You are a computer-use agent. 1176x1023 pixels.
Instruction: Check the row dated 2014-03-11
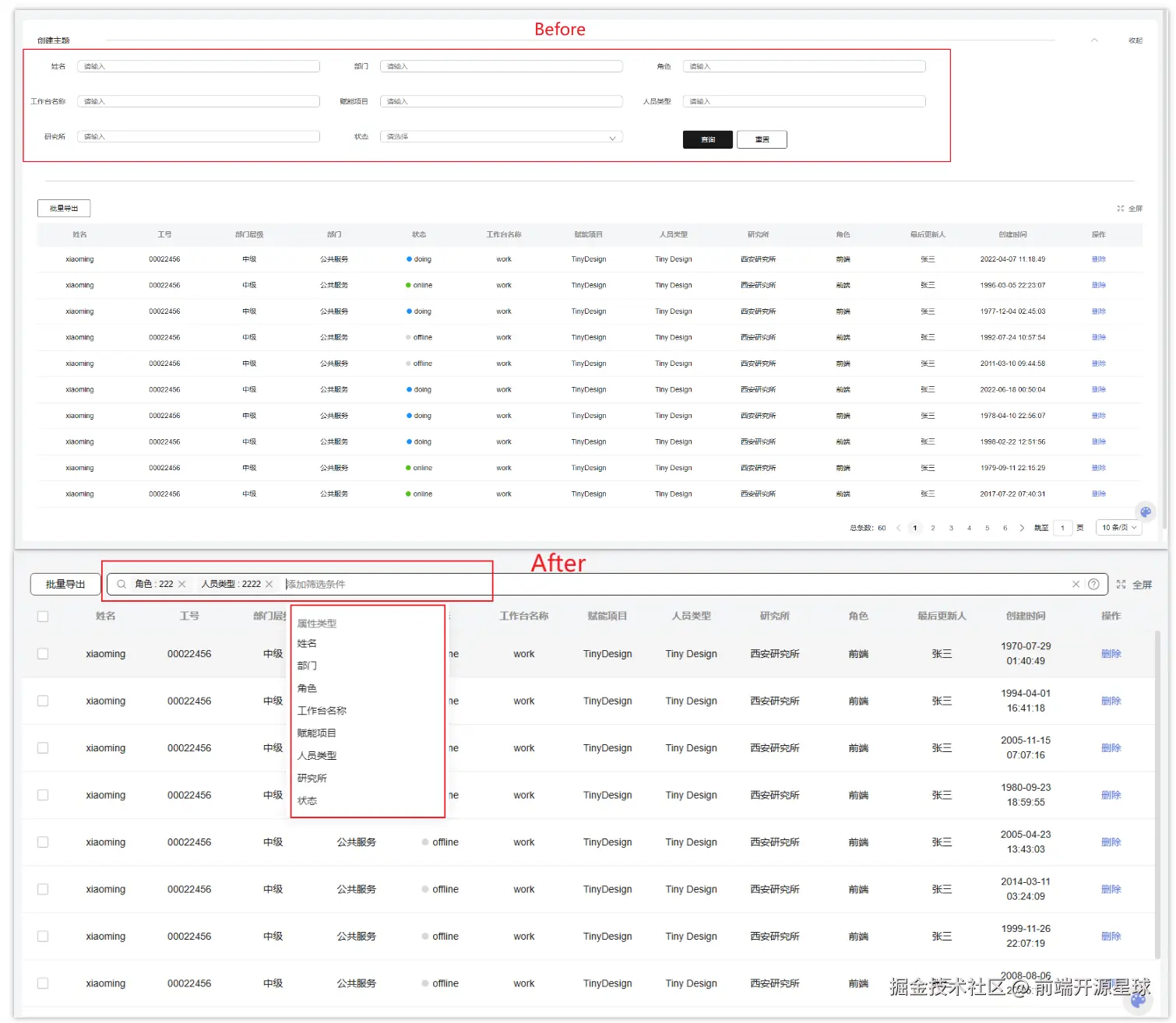(x=43, y=889)
